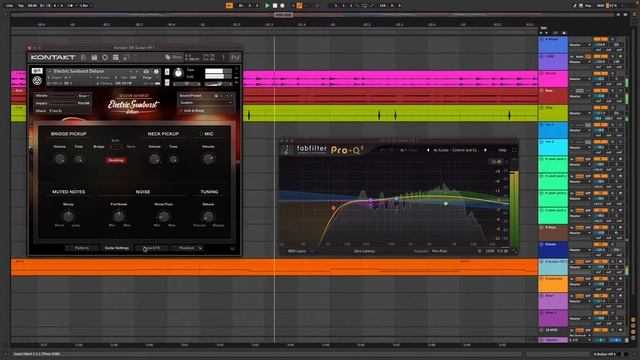Toggle full screen icon in Pro-Q 3
Viewport: 640px width, 360px height.
[514, 150]
